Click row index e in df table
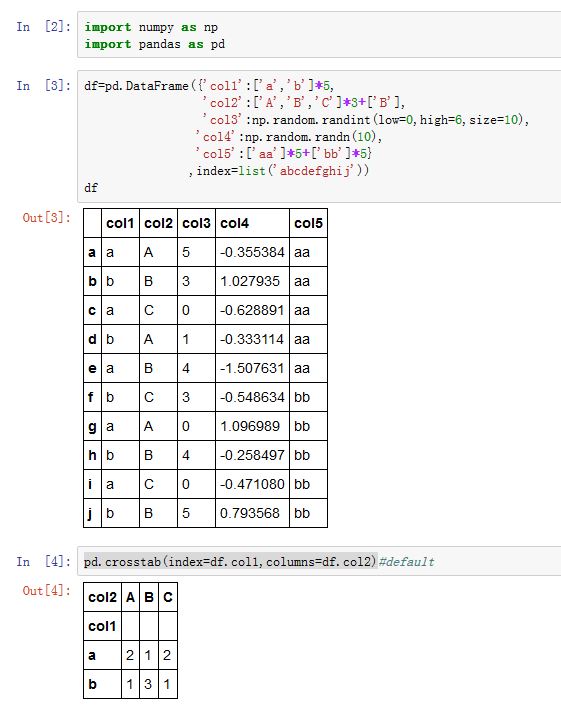Image resolution: width=561 pixels, height=706 pixels. 92,368
